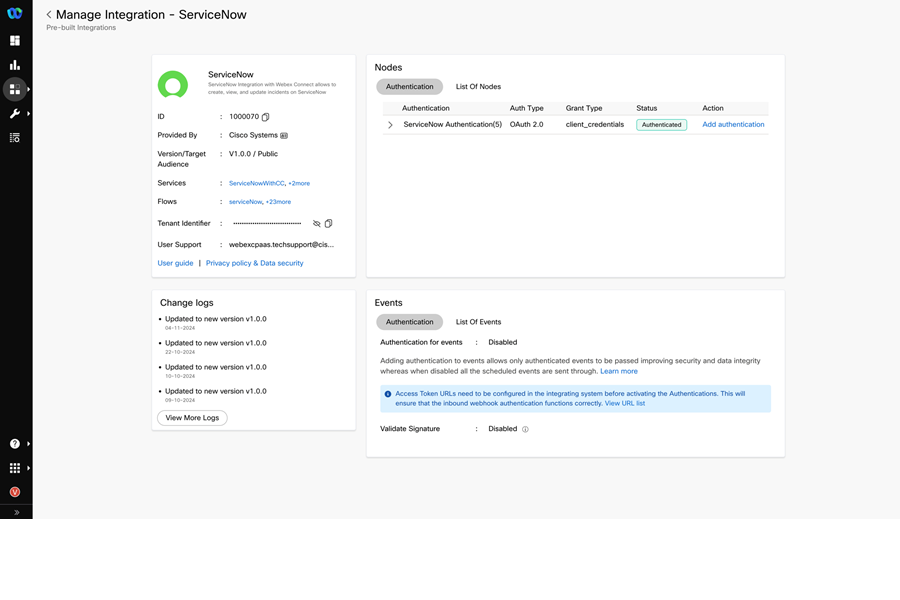Click the Grant Type column header
Screen dimensions: 900x600
[584, 108]
